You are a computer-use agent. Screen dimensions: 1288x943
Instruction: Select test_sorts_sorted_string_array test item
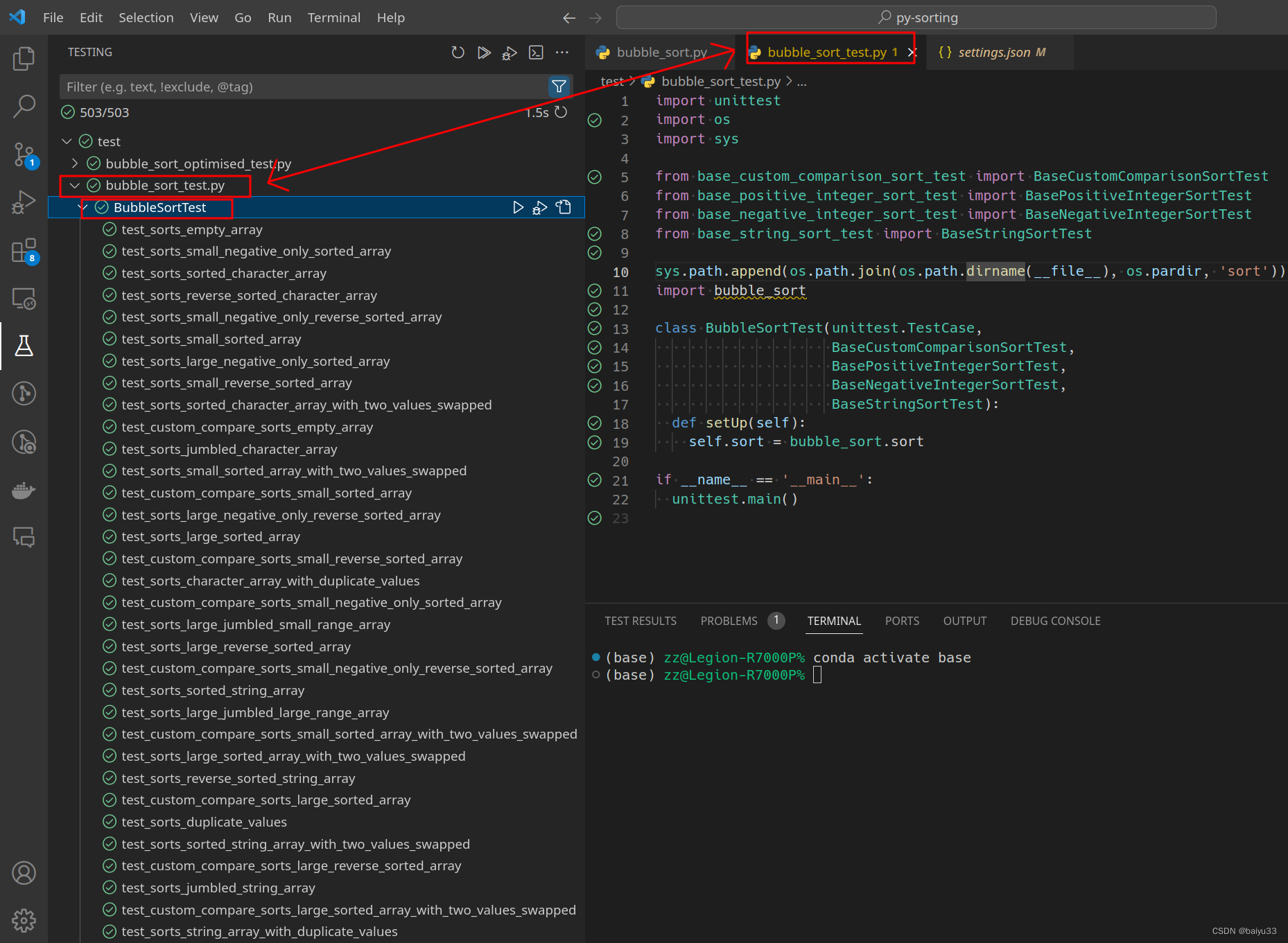[x=213, y=690]
